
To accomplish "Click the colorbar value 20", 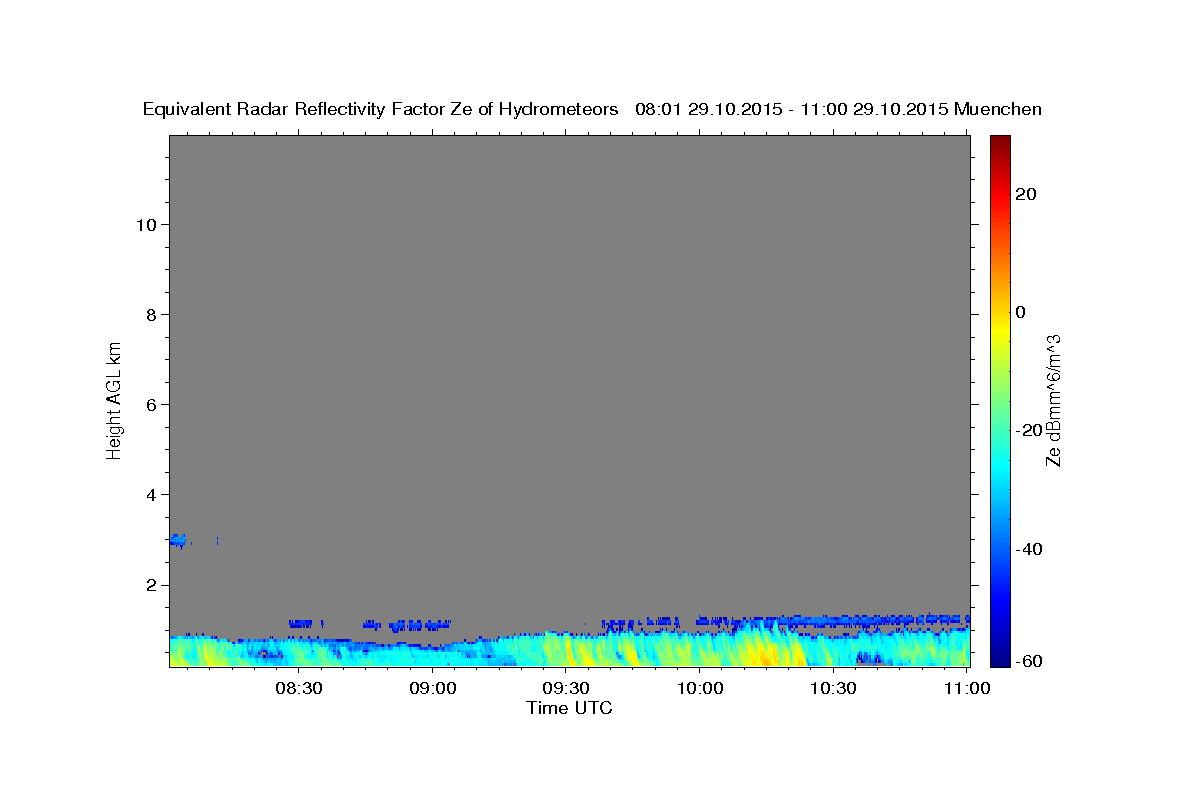I will (x=1026, y=194).
